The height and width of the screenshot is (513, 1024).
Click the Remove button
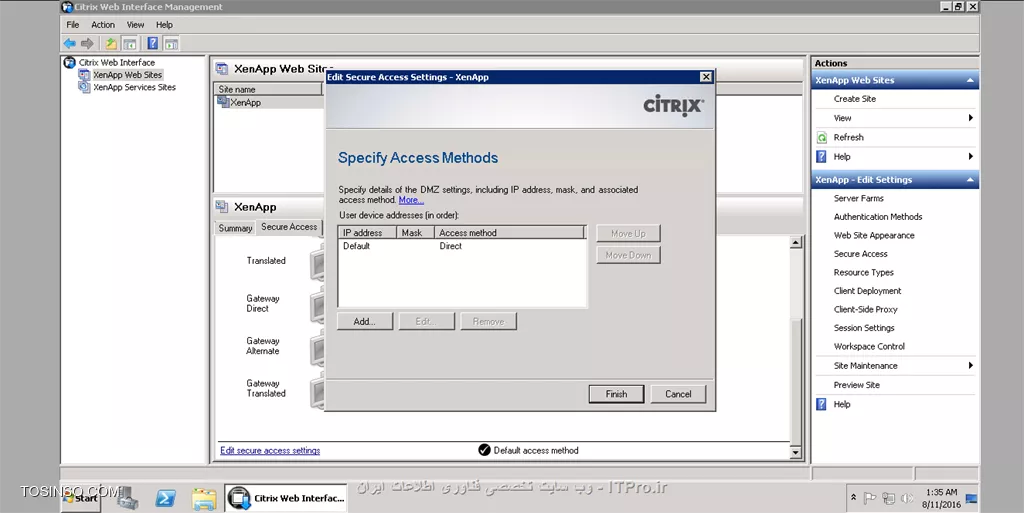click(488, 321)
